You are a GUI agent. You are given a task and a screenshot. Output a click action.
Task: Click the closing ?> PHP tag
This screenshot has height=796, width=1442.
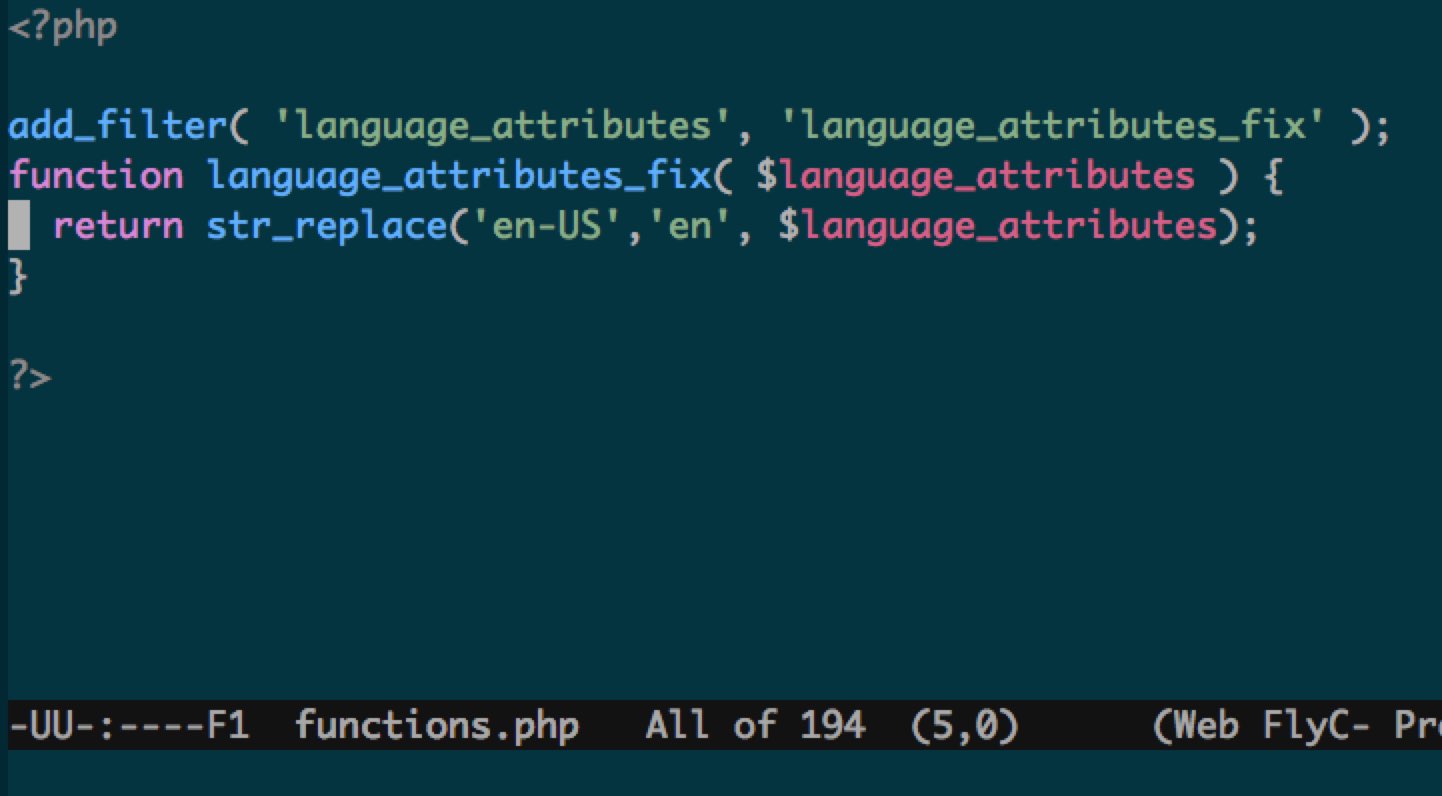coord(29,377)
